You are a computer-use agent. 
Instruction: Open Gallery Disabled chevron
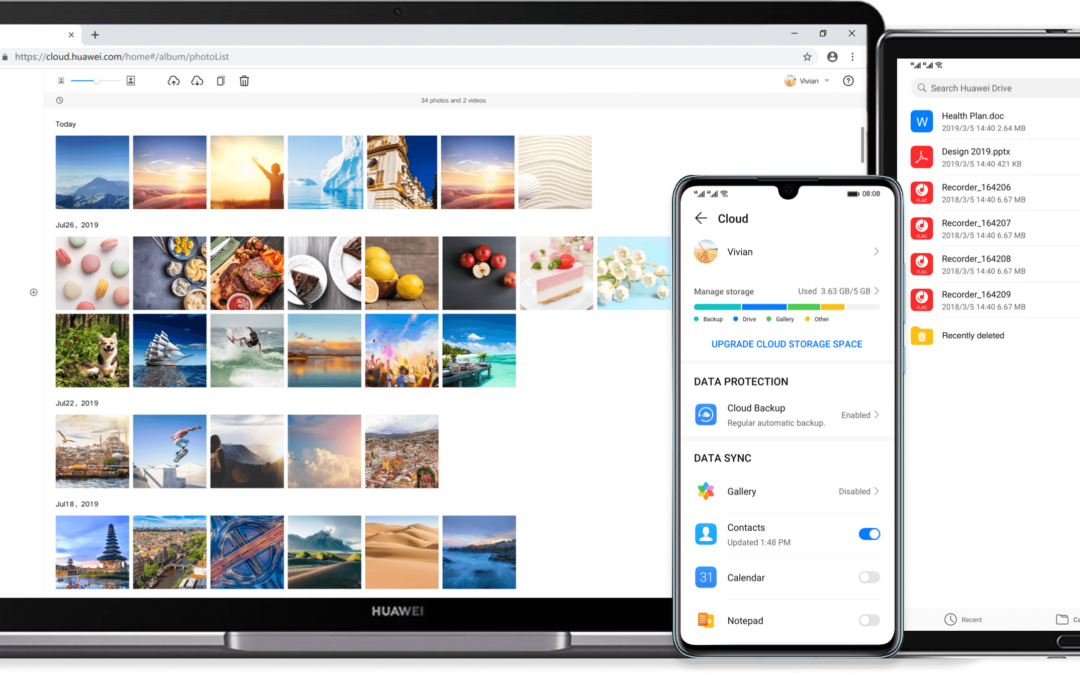point(876,491)
